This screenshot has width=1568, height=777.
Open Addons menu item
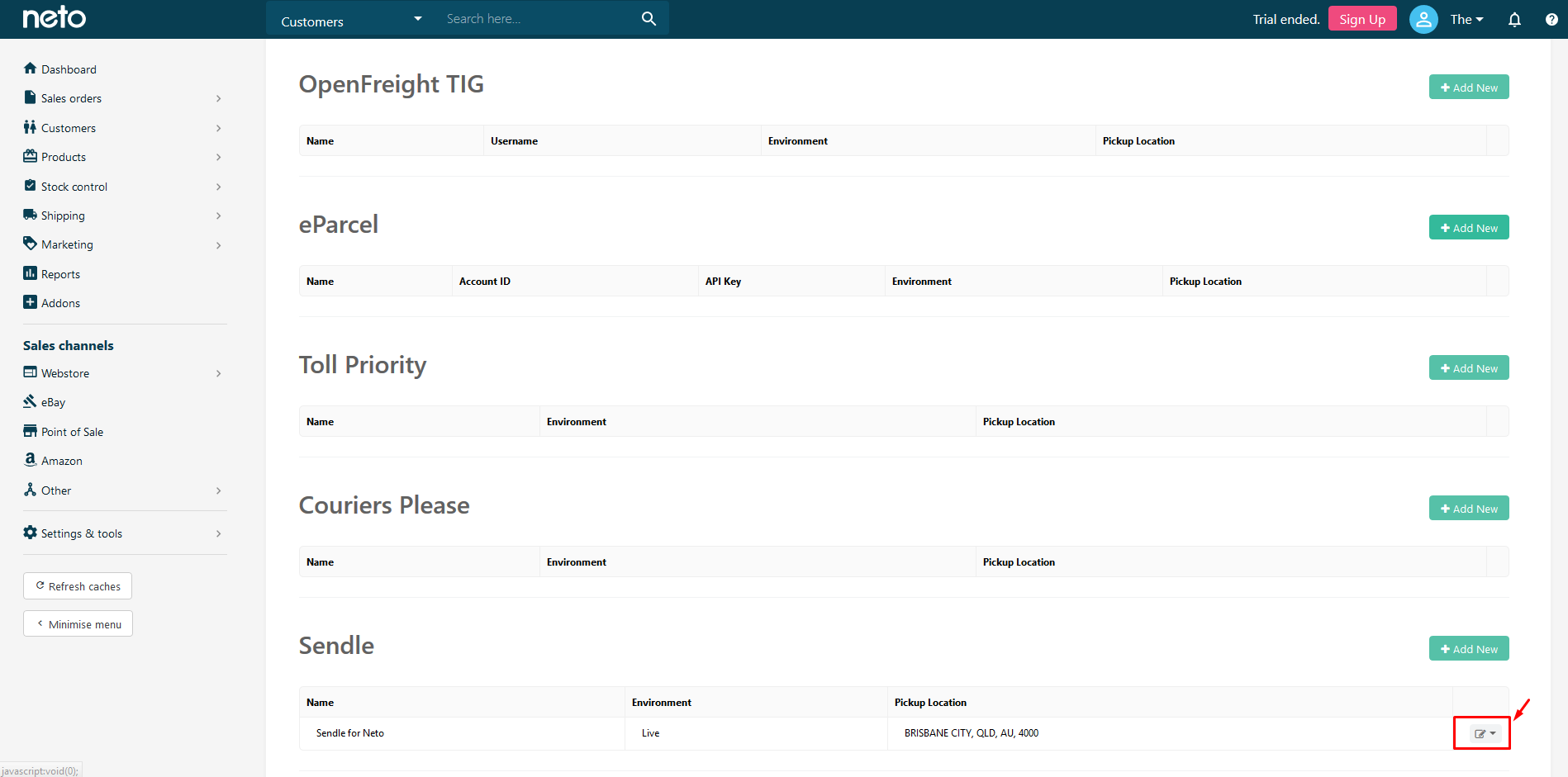(x=60, y=303)
